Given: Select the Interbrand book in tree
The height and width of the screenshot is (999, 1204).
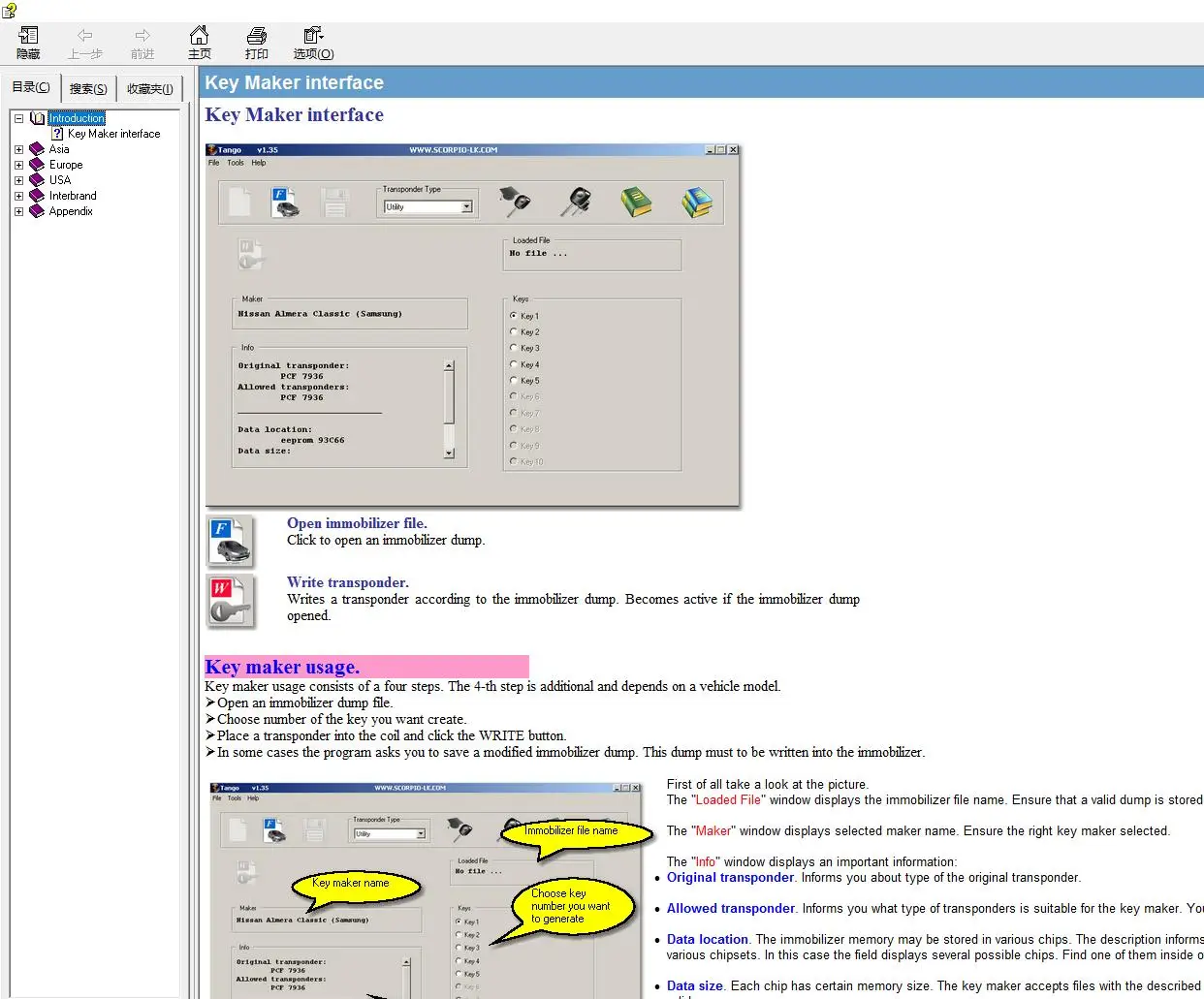Looking at the screenshot, I should pos(73,196).
